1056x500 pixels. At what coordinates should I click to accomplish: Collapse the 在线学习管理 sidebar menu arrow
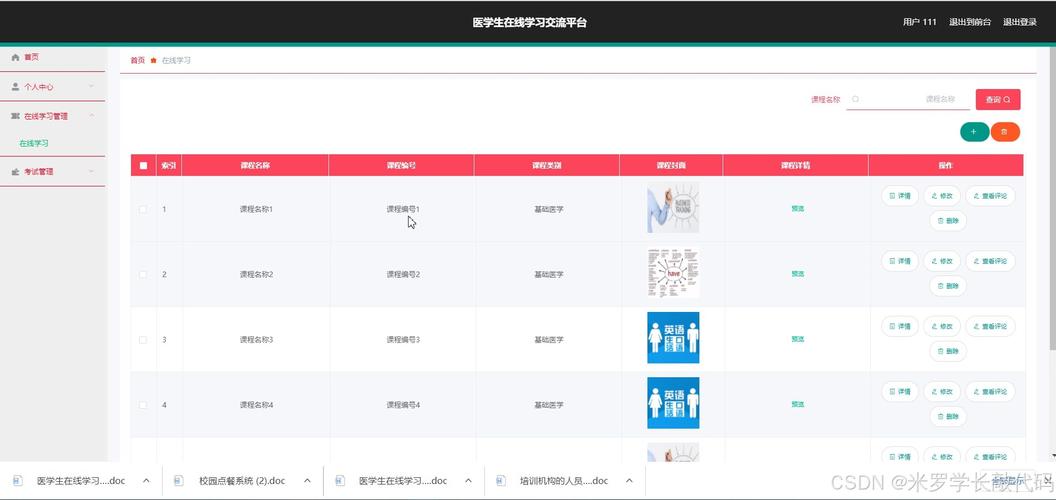click(x=92, y=116)
